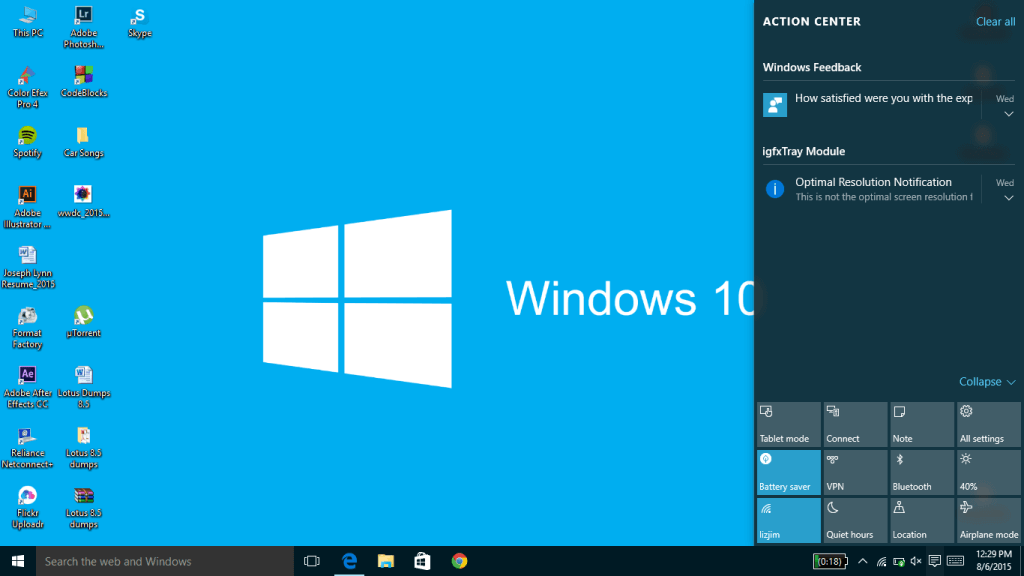This screenshot has width=1024, height=576.
Task: Launch µTorrent desktop shortcut
Action: coord(84,321)
